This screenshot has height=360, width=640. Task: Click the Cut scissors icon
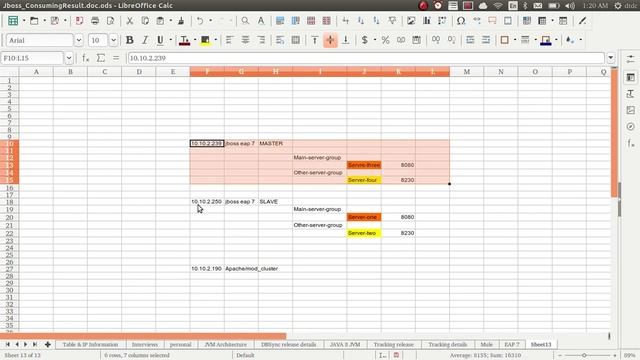pos(129,20)
